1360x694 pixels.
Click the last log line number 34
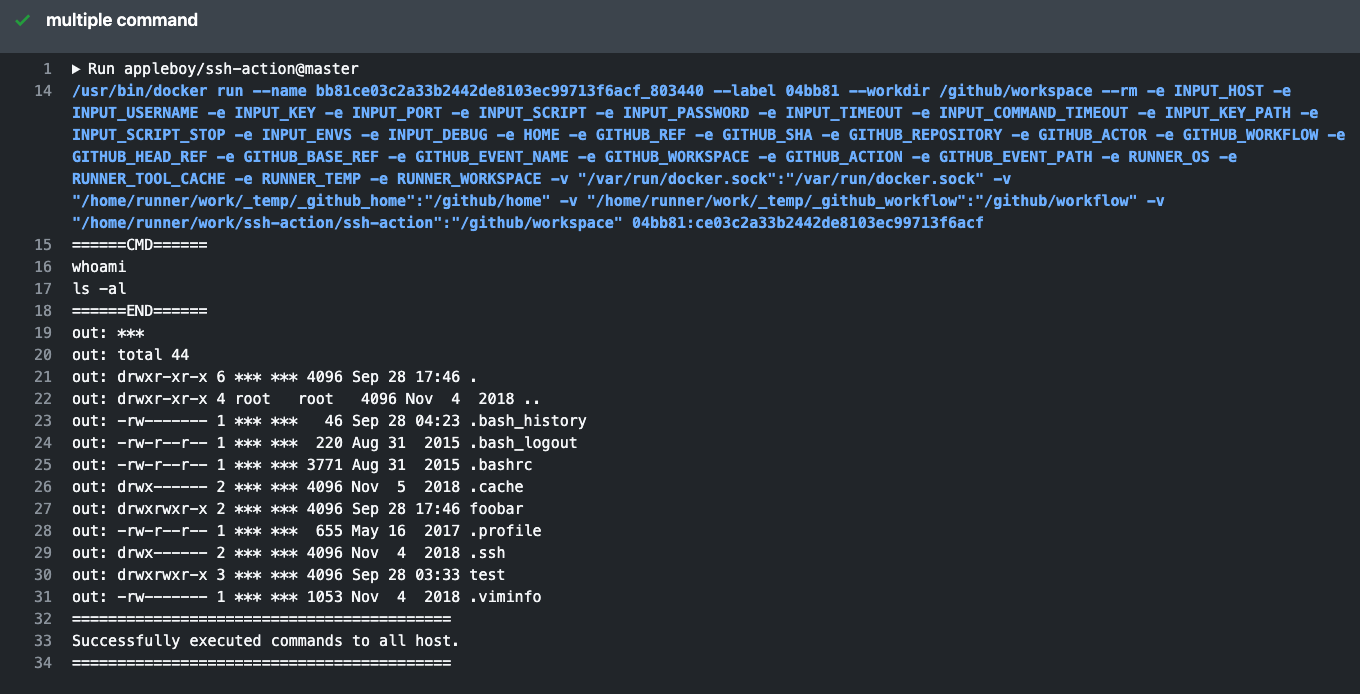point(43,663)
